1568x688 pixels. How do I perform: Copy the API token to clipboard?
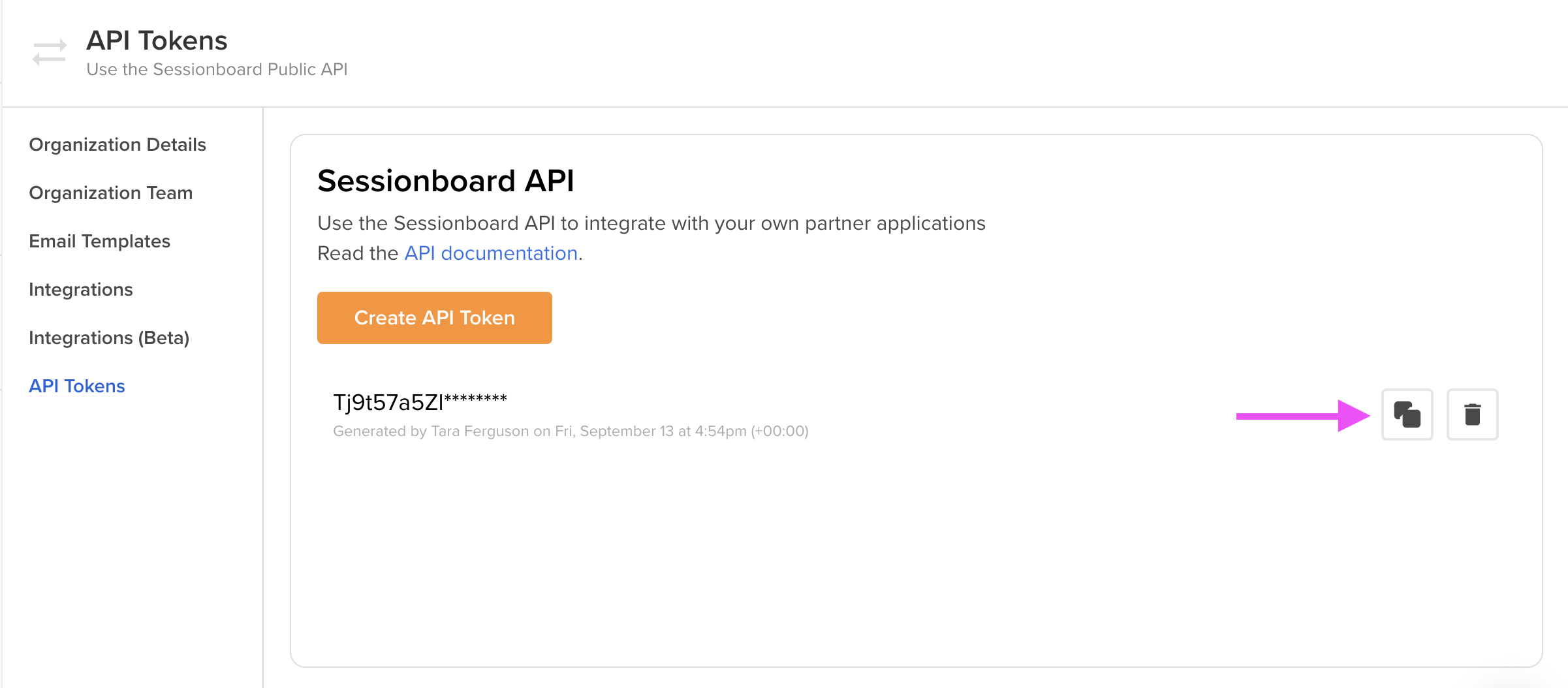point(1407,414)
